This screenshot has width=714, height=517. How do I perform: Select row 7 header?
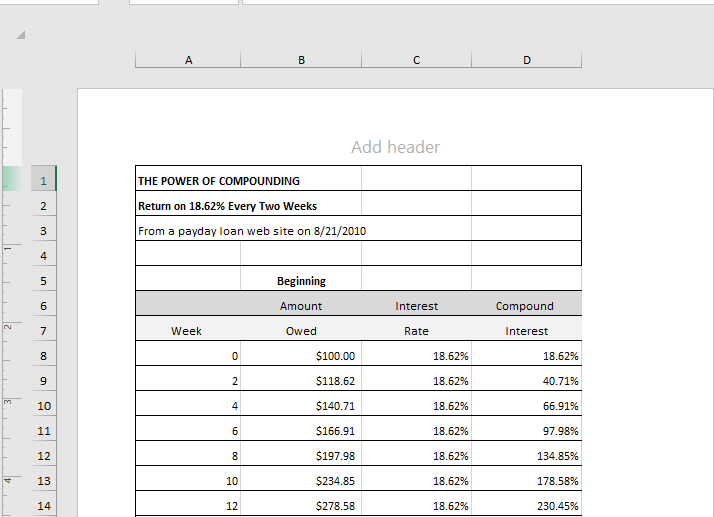[x=43, y=329]
